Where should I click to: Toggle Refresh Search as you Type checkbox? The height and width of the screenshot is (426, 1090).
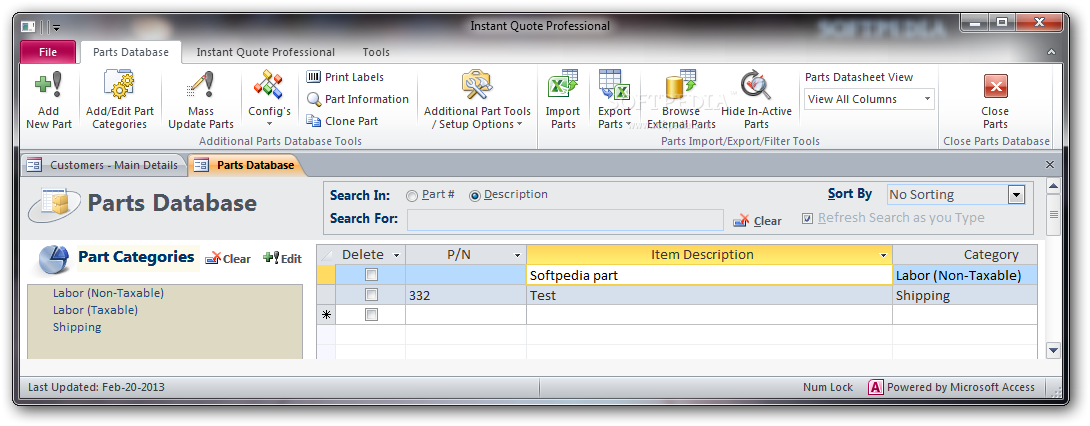click(807, 218)
